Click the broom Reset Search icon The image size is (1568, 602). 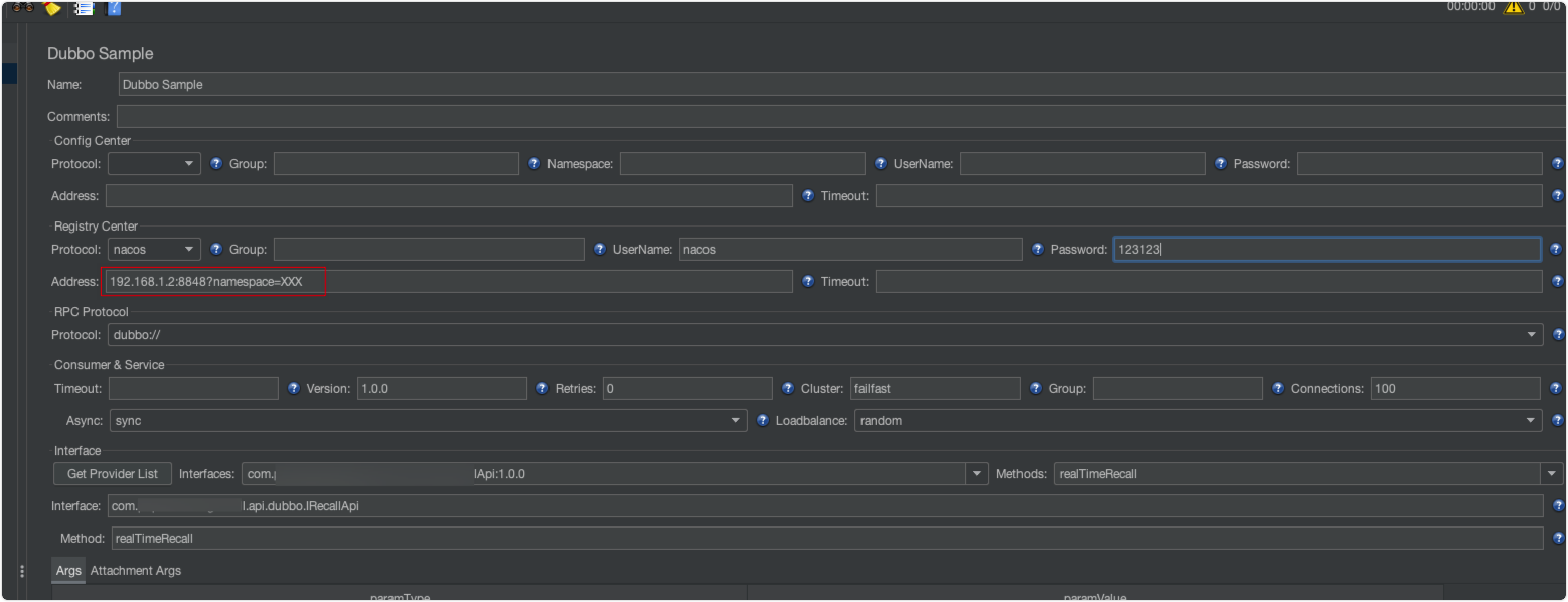[x=52, y=8]
